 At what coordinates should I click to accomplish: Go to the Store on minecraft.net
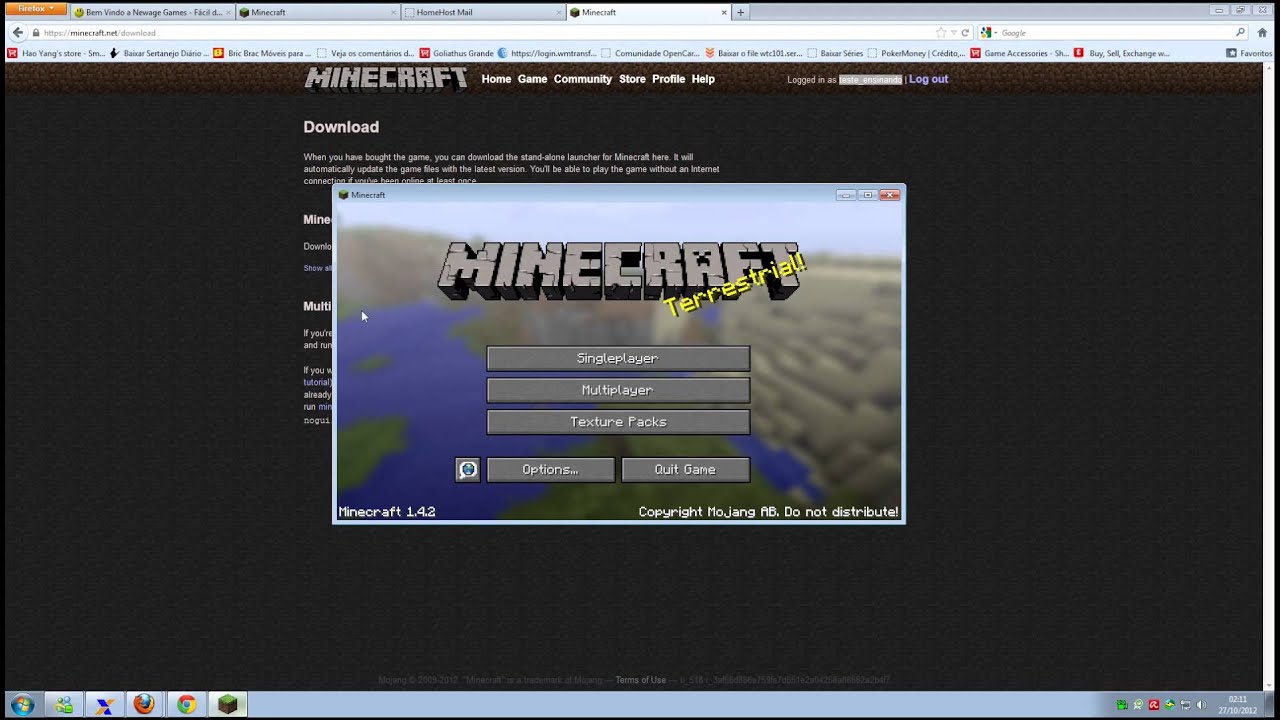point(632,79)
